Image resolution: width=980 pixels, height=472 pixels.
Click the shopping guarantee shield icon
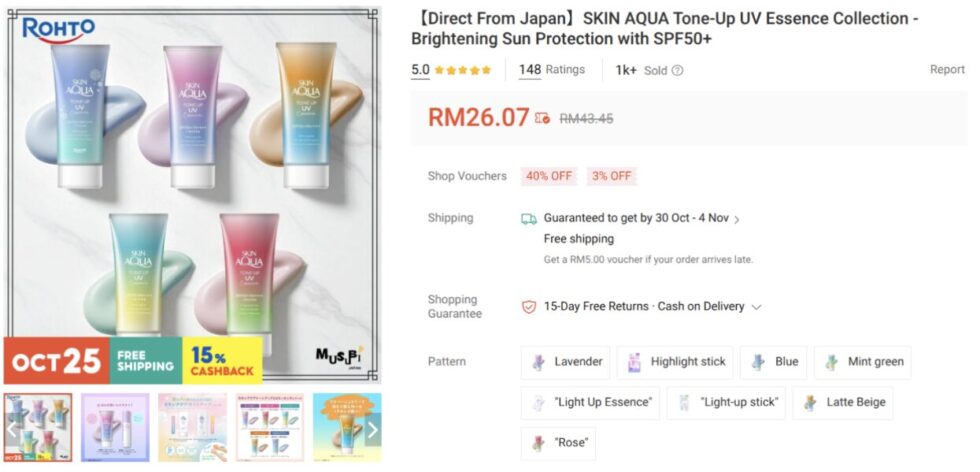pos(529,307)
